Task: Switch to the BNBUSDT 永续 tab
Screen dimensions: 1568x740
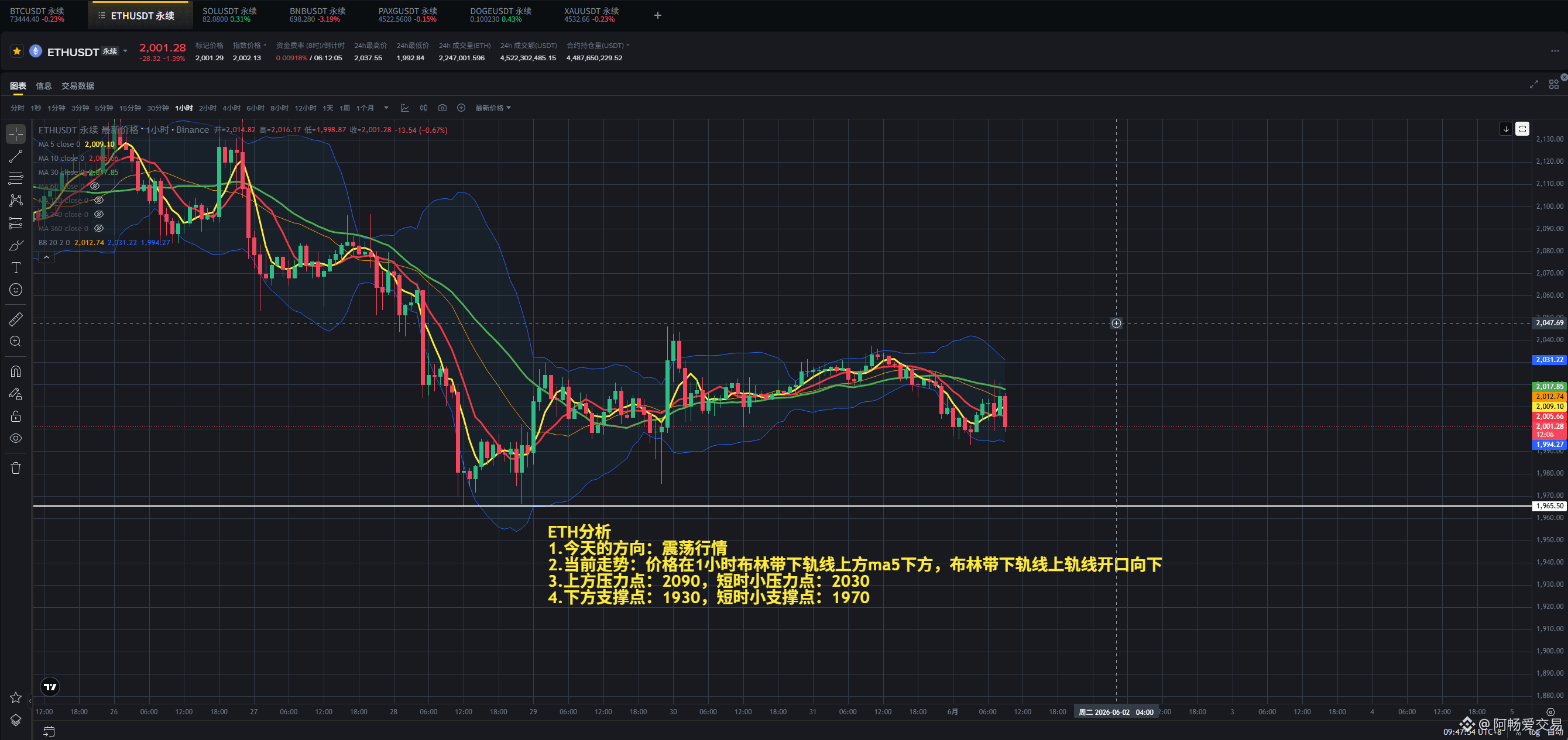Action: pyautogui.click(x=317, y=15)
